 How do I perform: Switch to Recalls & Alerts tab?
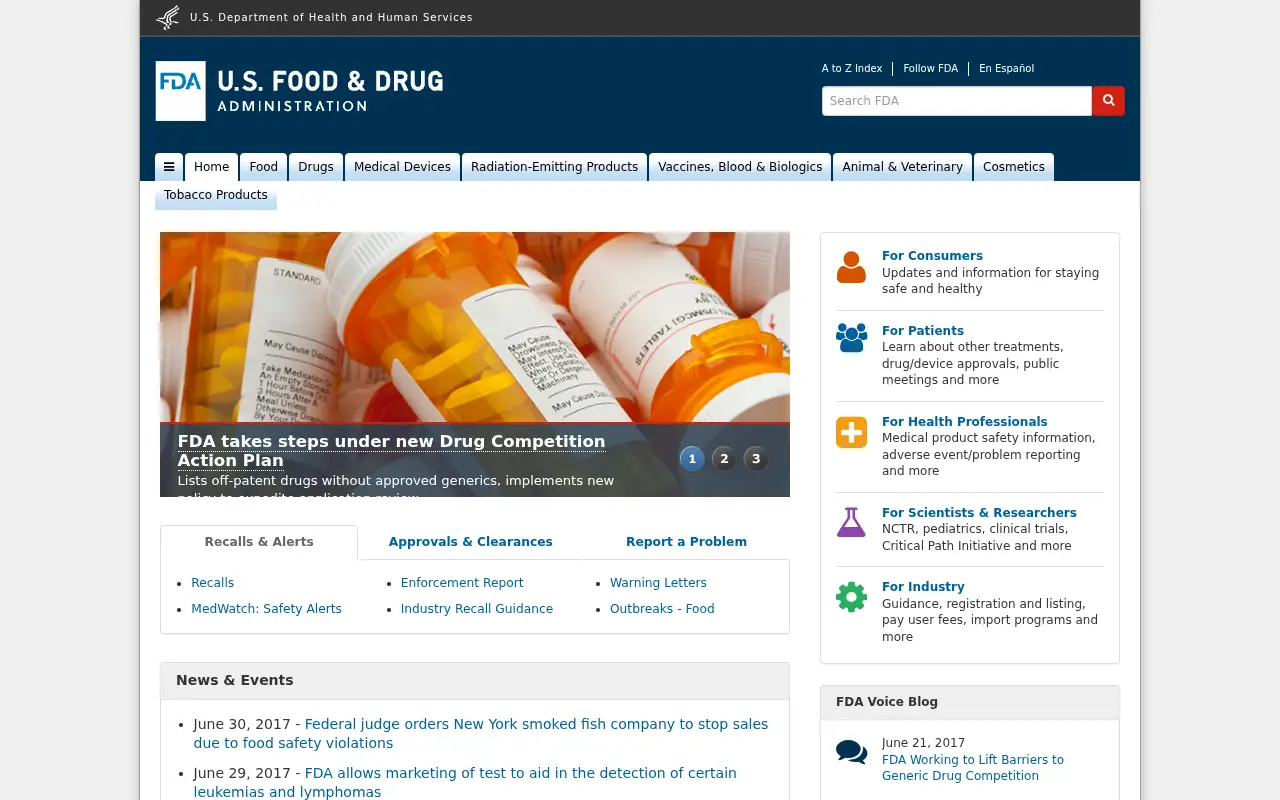click(x=259, y=542)
